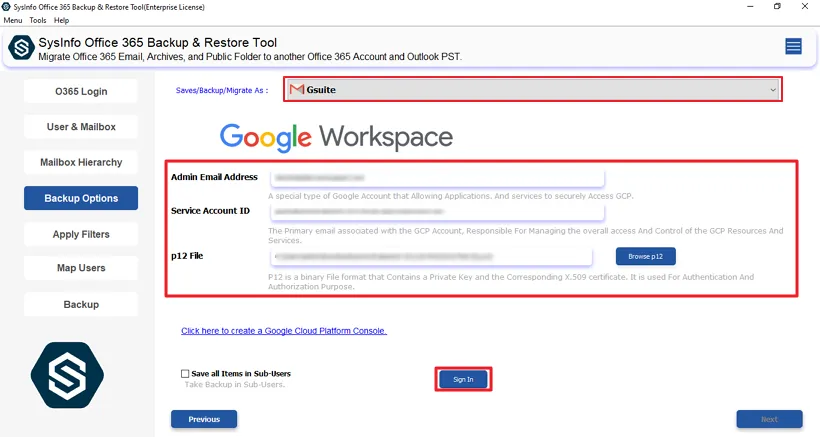
Task: Enable Save all Items in Sub-Users checkbox
Action: click(x=185, y=374)
